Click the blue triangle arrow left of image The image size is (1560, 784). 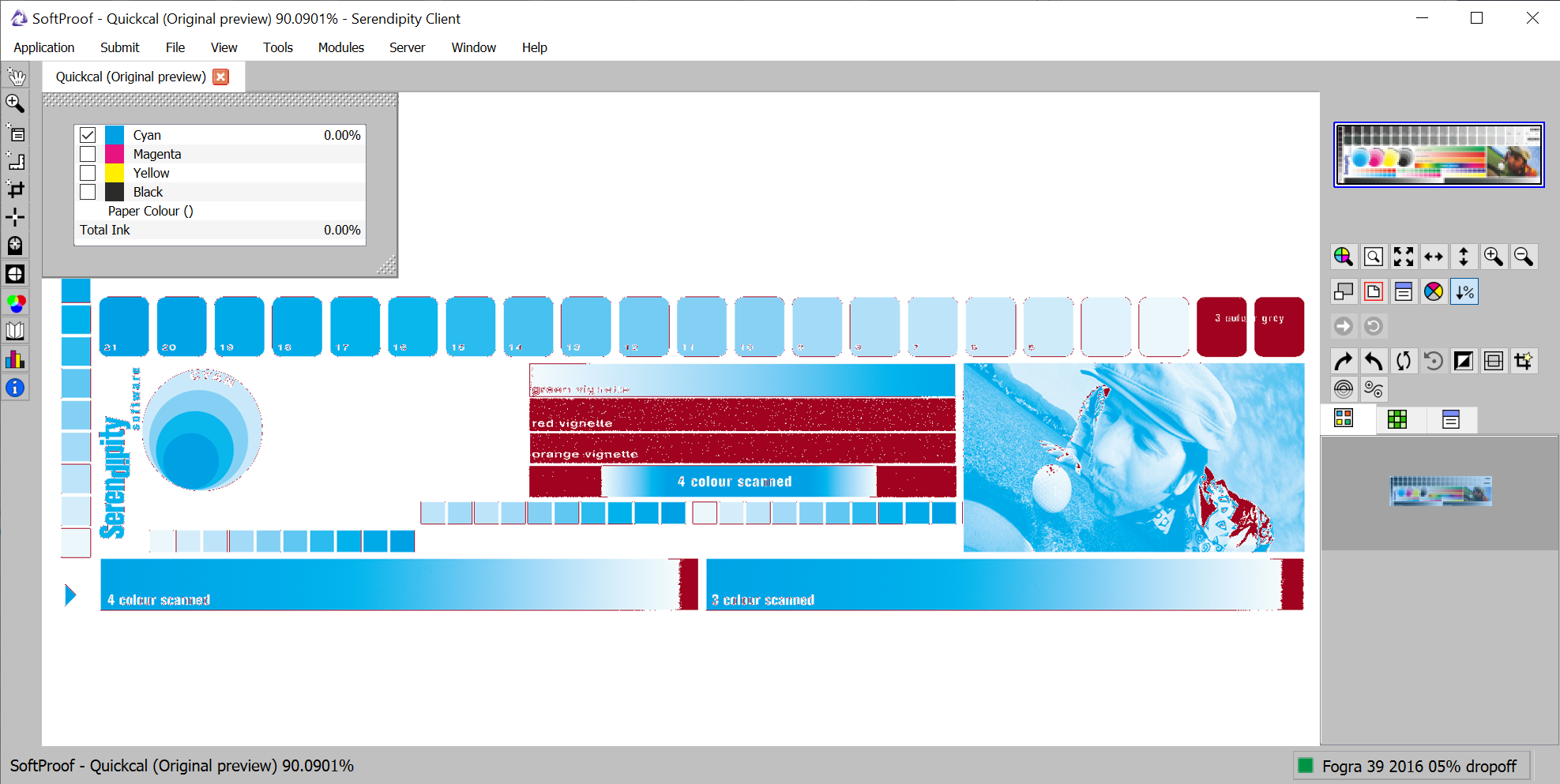[x=70, y=595]
